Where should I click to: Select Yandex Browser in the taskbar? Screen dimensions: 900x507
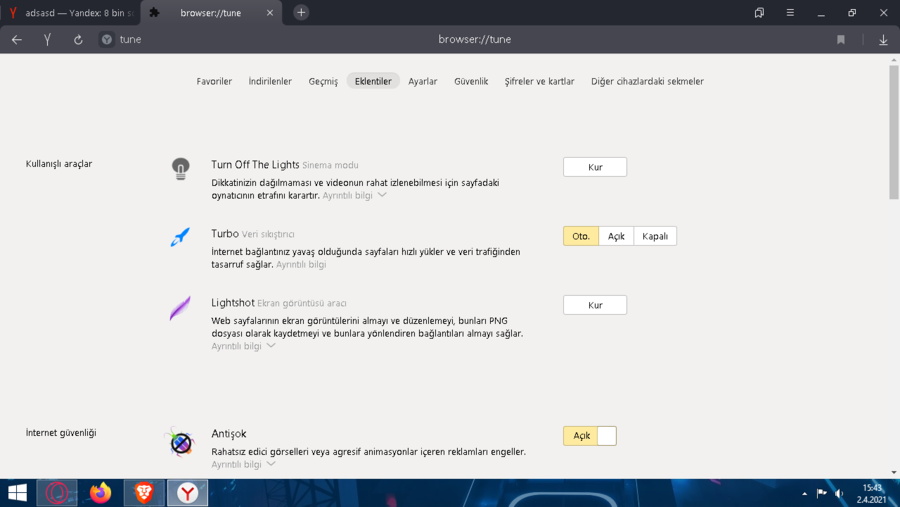[188, 493]
